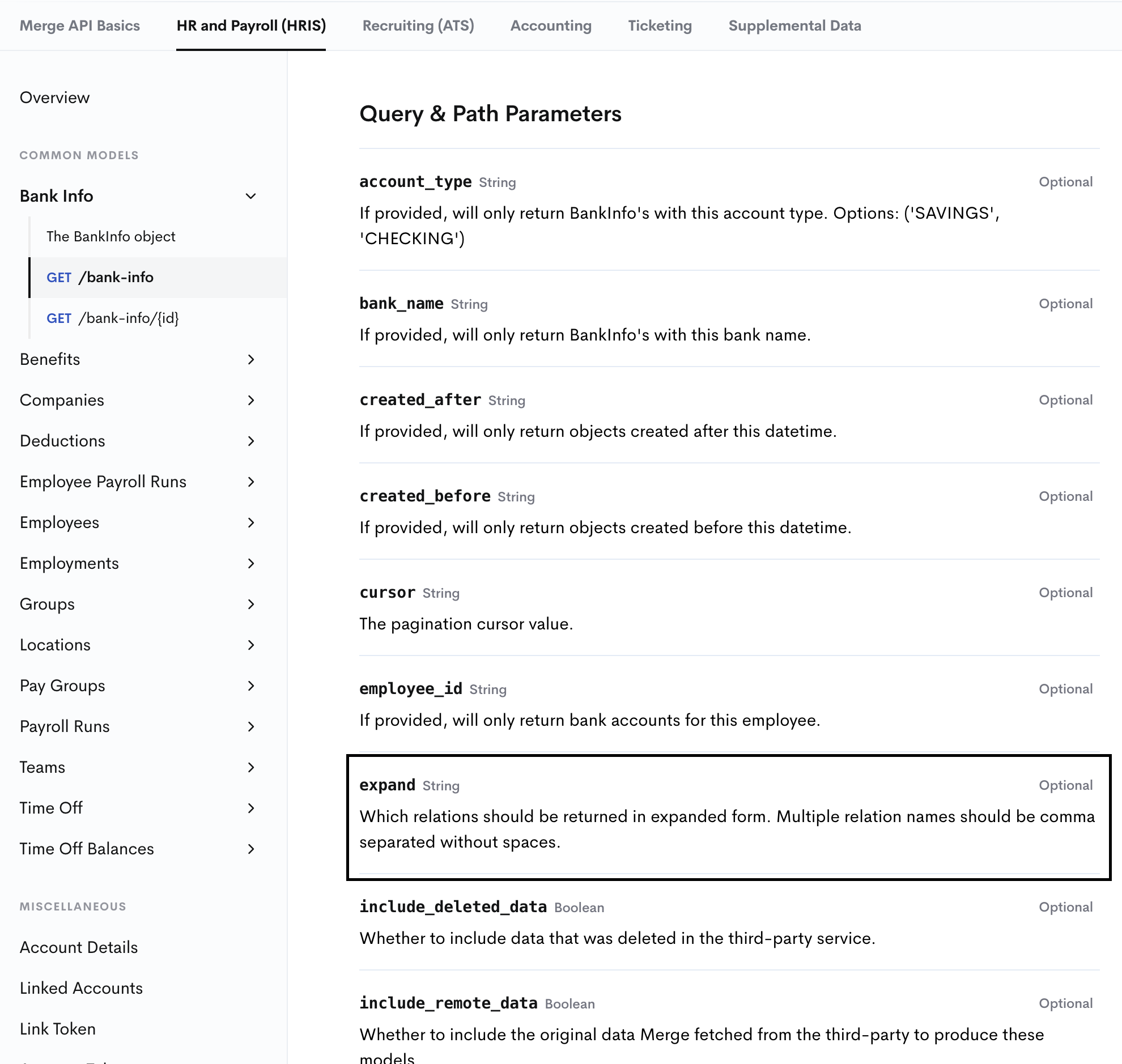Expand Employee Payroll Runs chevron
The width and height of the screenshot is (1122, 1064).
(250, 482)
